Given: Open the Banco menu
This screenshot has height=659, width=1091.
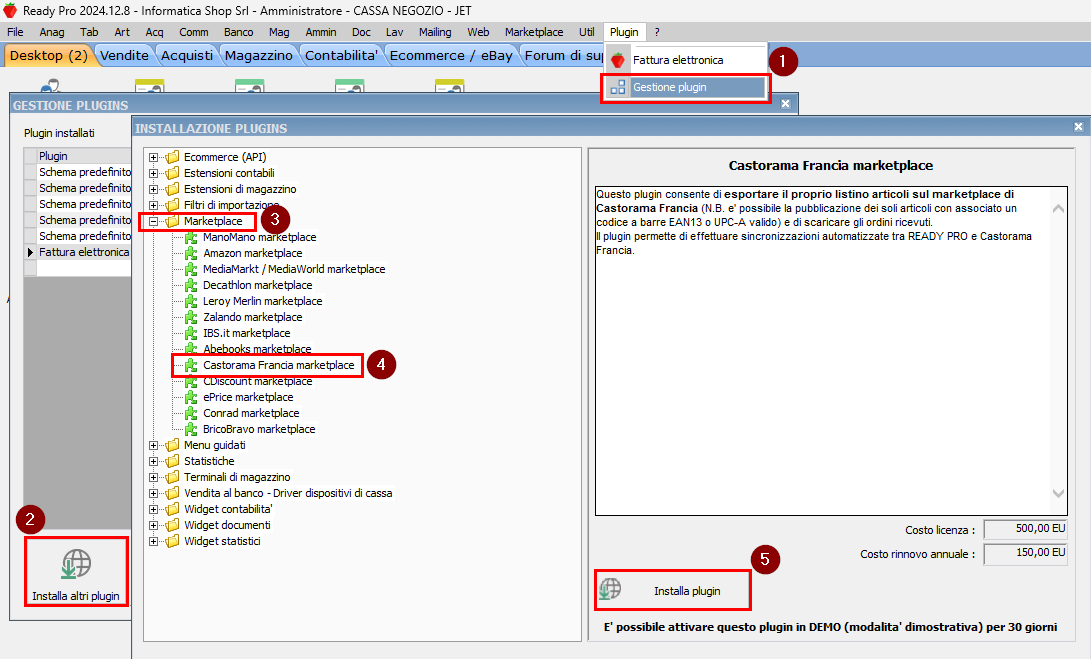Looking at the screenshot, I should 239,32.
